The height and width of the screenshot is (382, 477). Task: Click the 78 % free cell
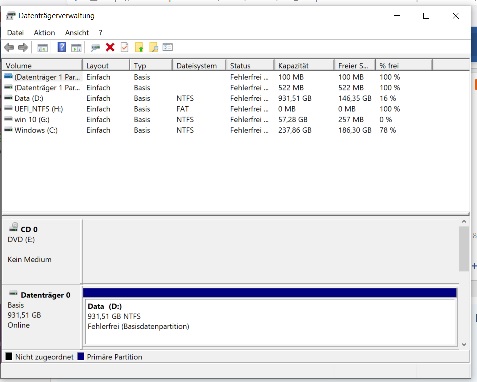[x=388, y=130]
